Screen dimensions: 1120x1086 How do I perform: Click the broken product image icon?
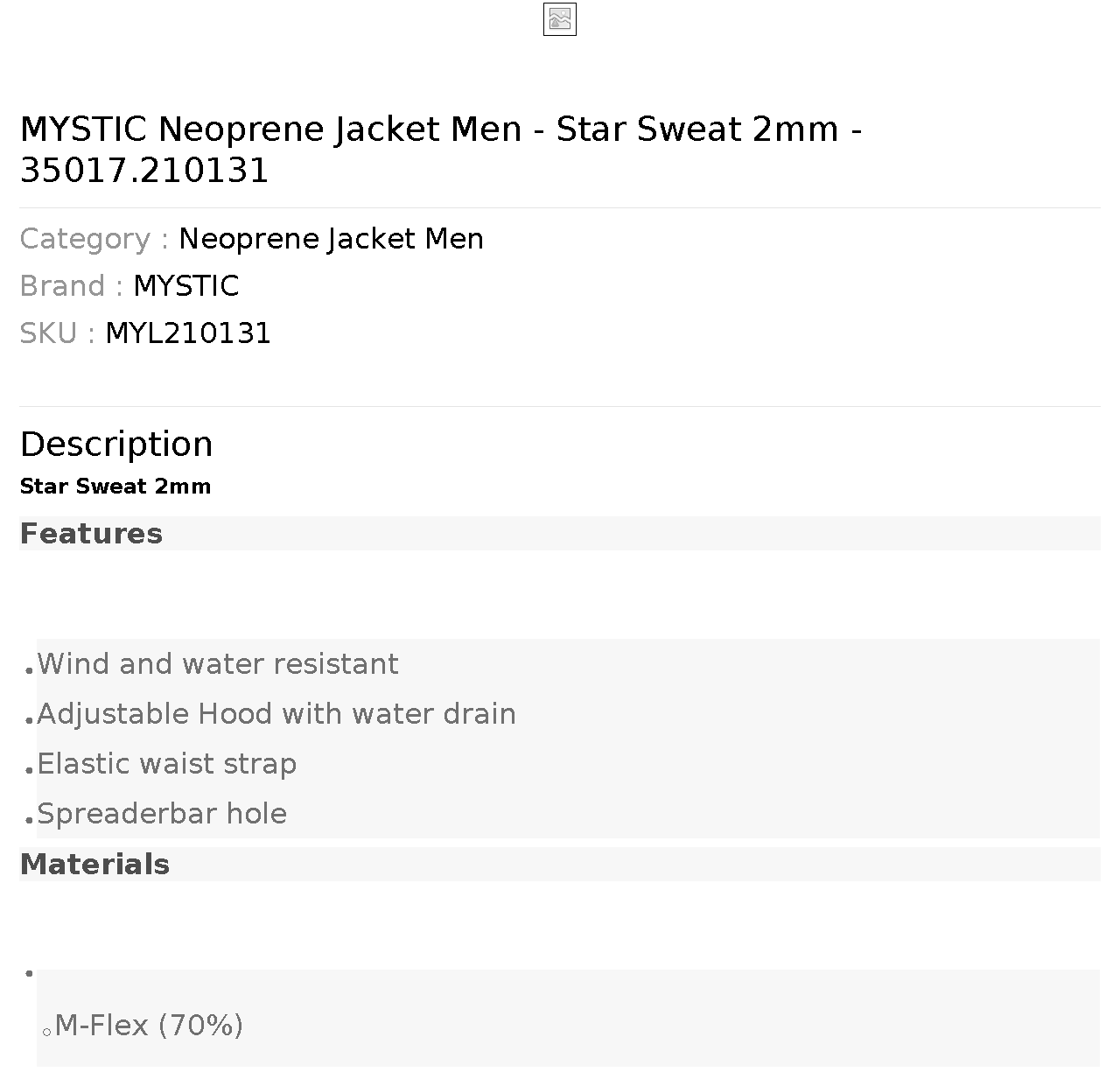pyautogui.click(x=560, y=19)
